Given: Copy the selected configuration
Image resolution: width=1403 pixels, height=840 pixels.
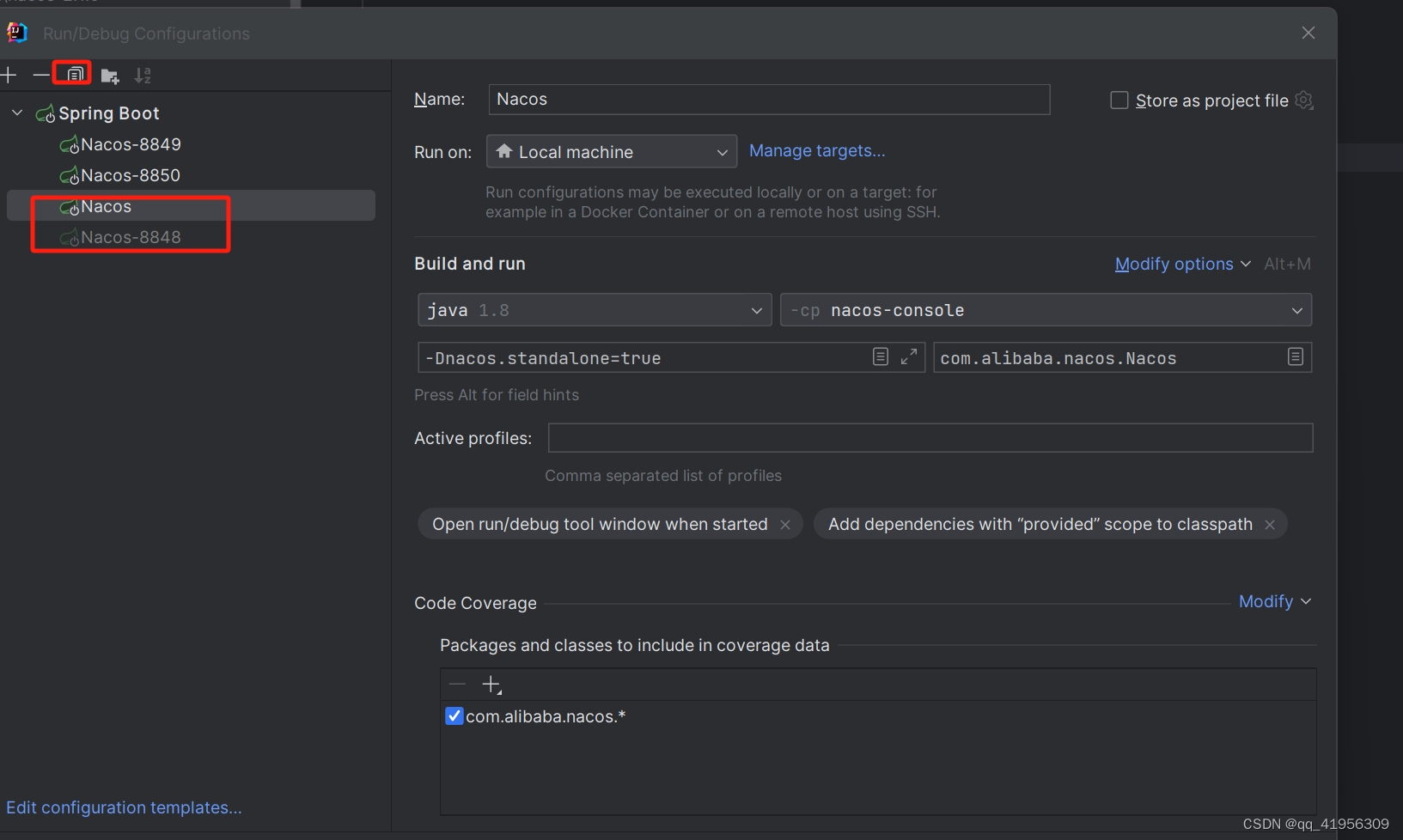Looking at the screenshot, I should pyautogui.click(x=75, y=75).
